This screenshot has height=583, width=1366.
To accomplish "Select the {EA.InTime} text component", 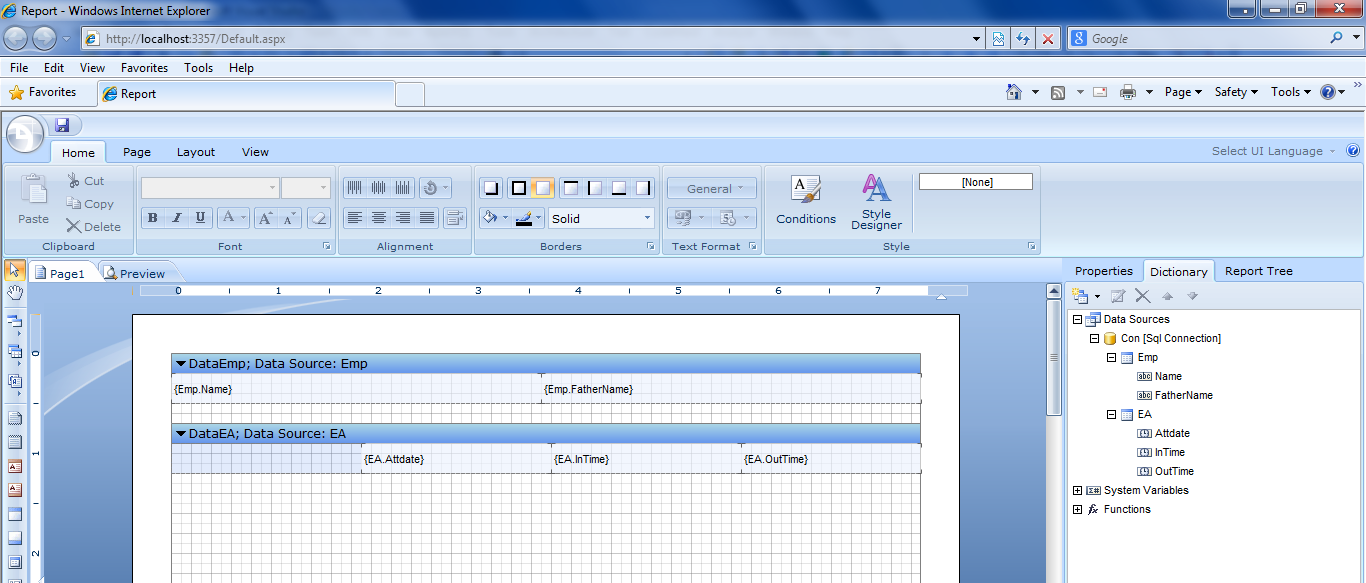I will click(646, 459).
